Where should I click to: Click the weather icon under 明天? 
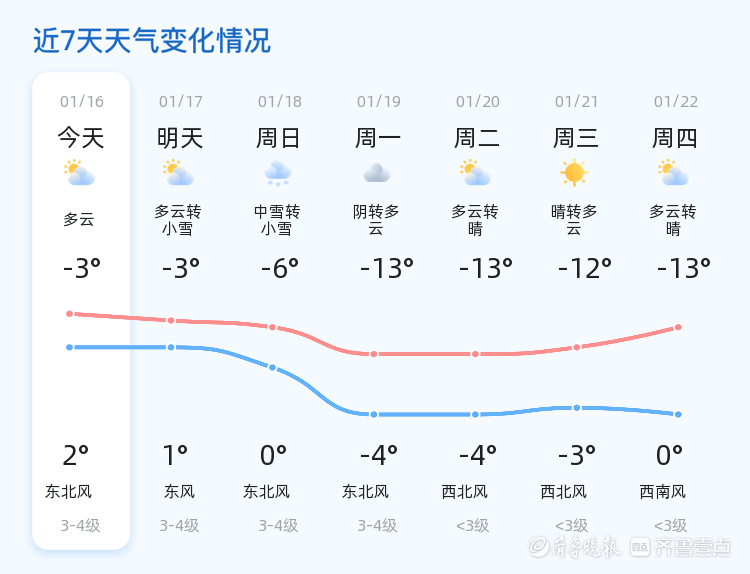179,174
